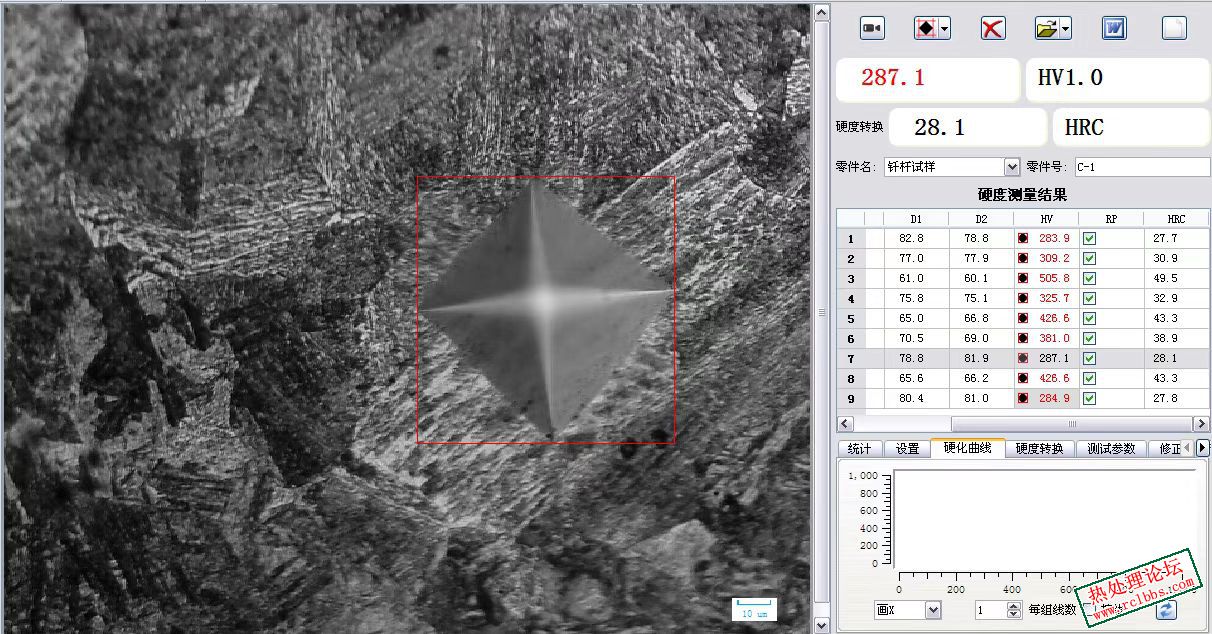
Task: Toggle the RP checkbox in row 5
Action: pyautogui.click(x=1090, y=318)
